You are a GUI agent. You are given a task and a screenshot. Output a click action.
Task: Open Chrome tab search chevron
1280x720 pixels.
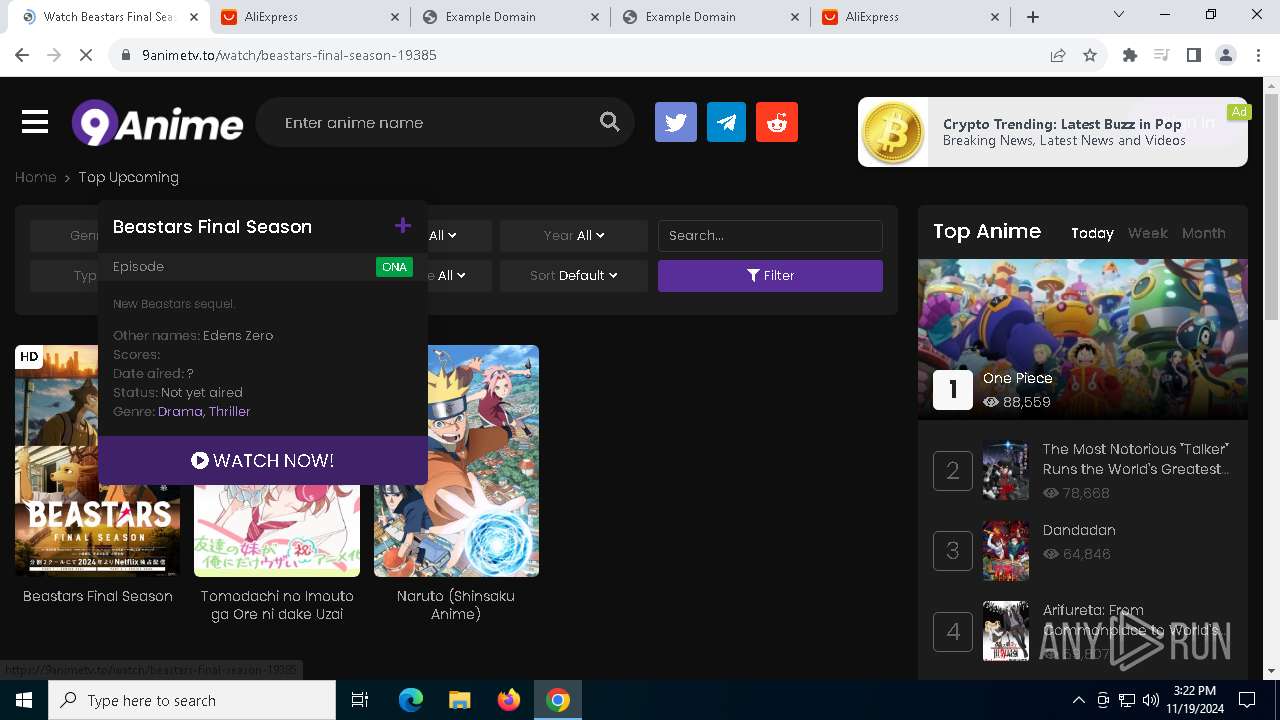pos(1119,15)
